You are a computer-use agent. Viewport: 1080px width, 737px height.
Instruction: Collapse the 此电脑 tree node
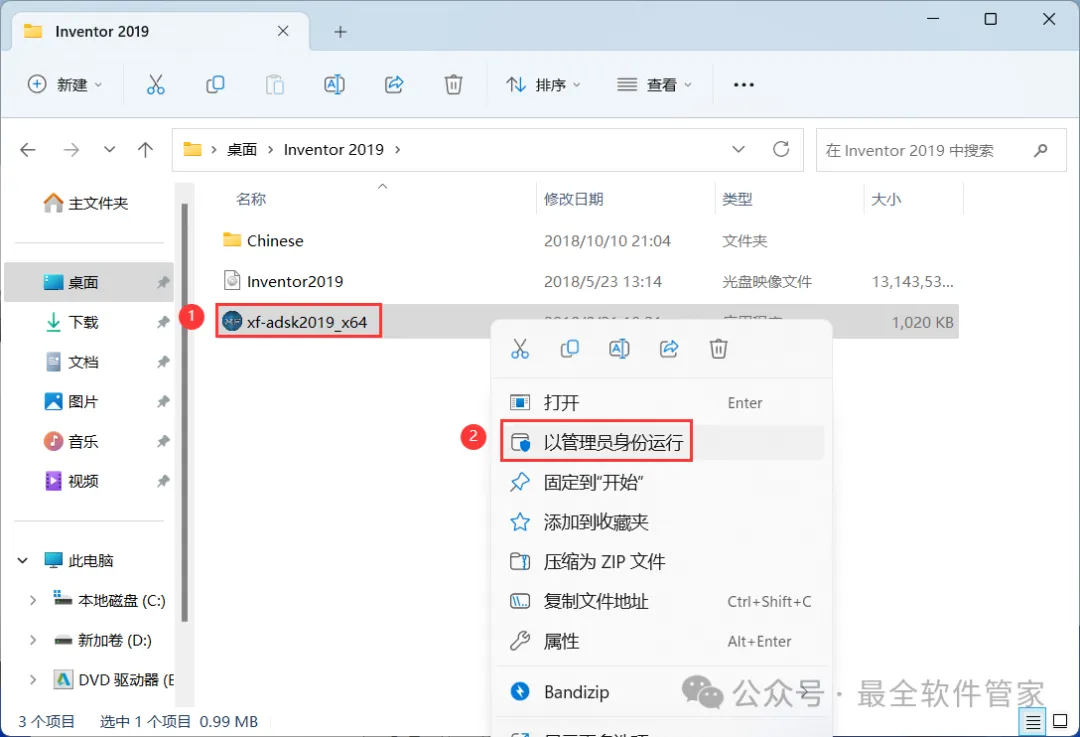(x=23, y=561)
